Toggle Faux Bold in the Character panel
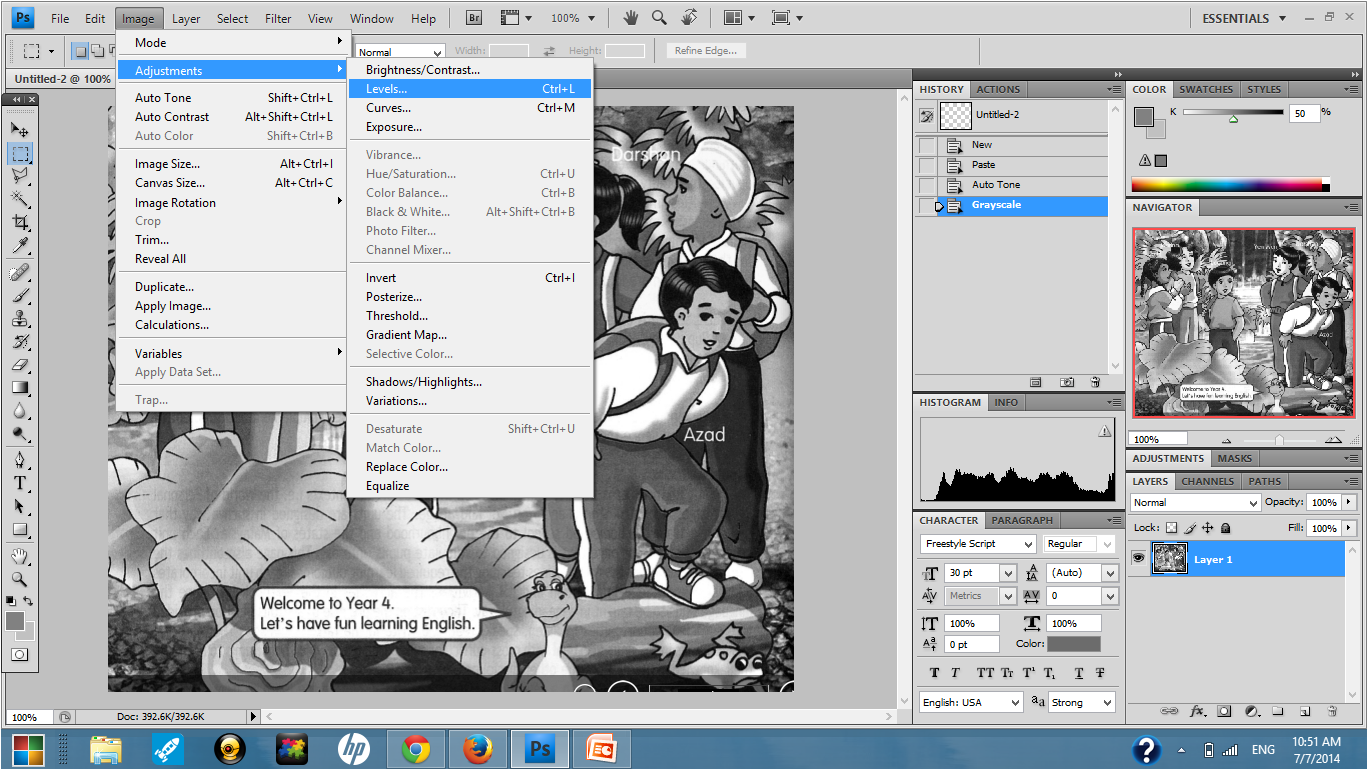The width and height of the screenshot is (1368, 770). point(934,673)
